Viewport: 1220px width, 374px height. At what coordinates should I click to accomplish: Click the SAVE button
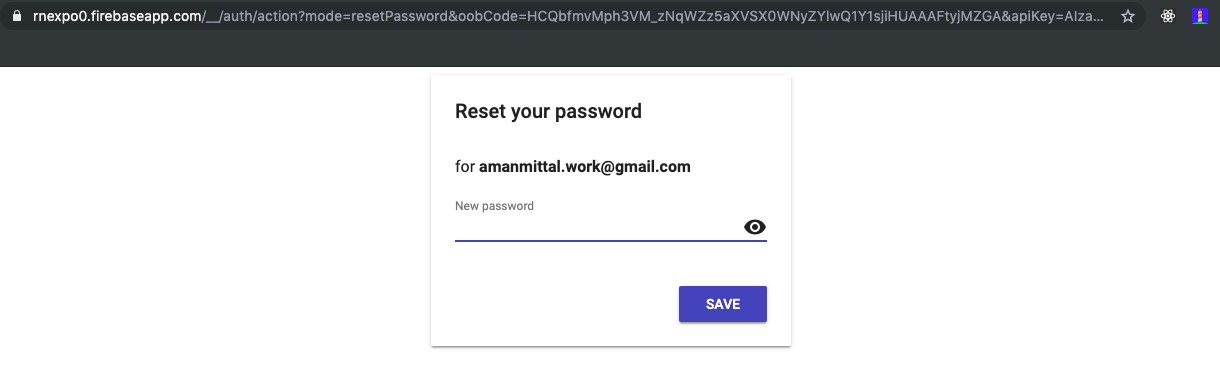pyautogui.click(x=723, y=304)
